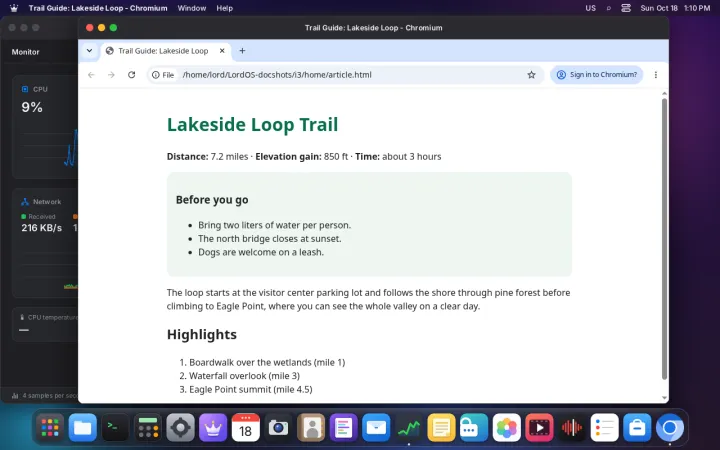Open the Mail app in dock
This screenshot has width=720, height=450.
tap(376, 428)
